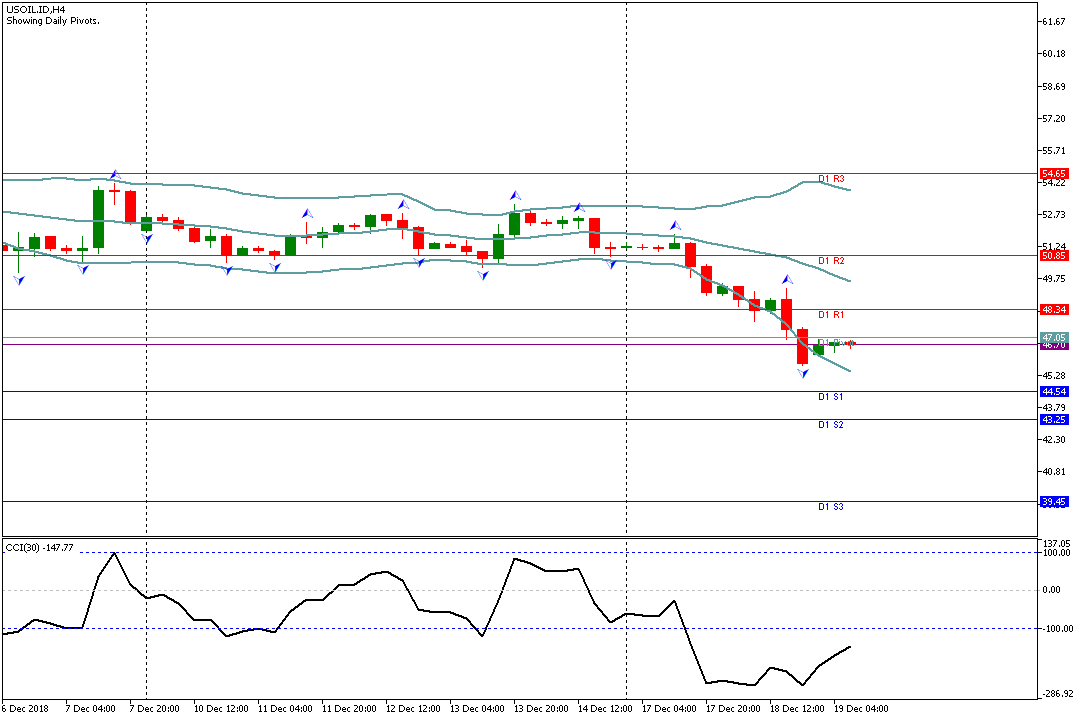Click the 40.81 price axis value
Screen dimensions: 1080x720
point(1054,472)
